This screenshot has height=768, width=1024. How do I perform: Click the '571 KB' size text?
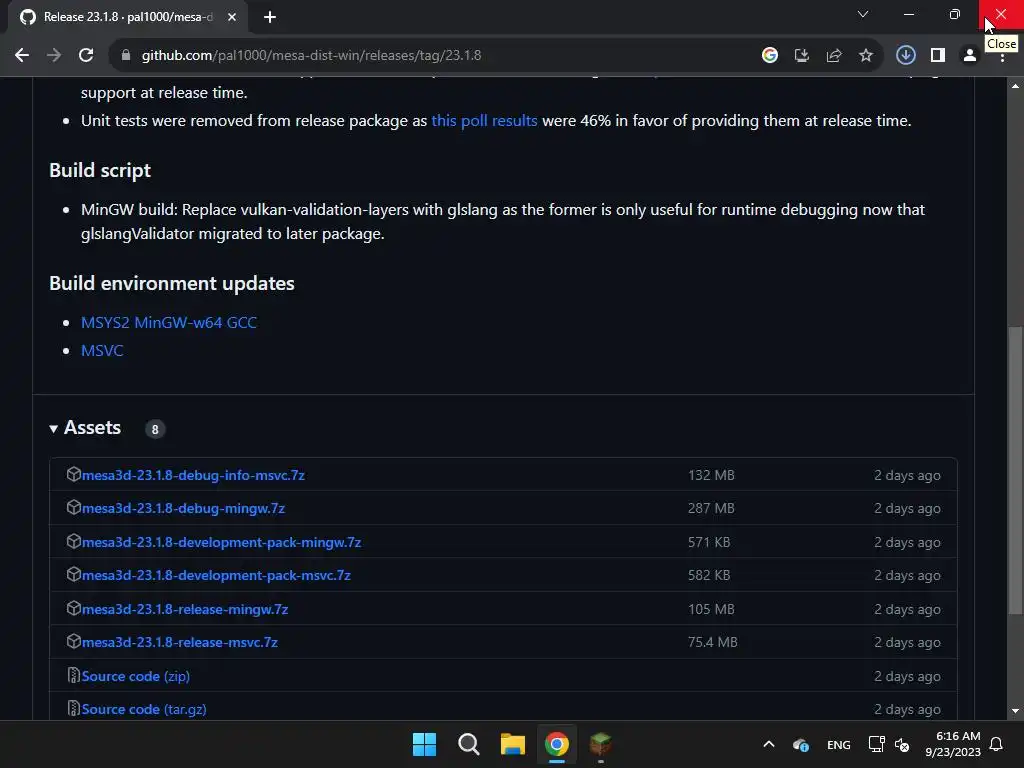click(x=709, y=542)
